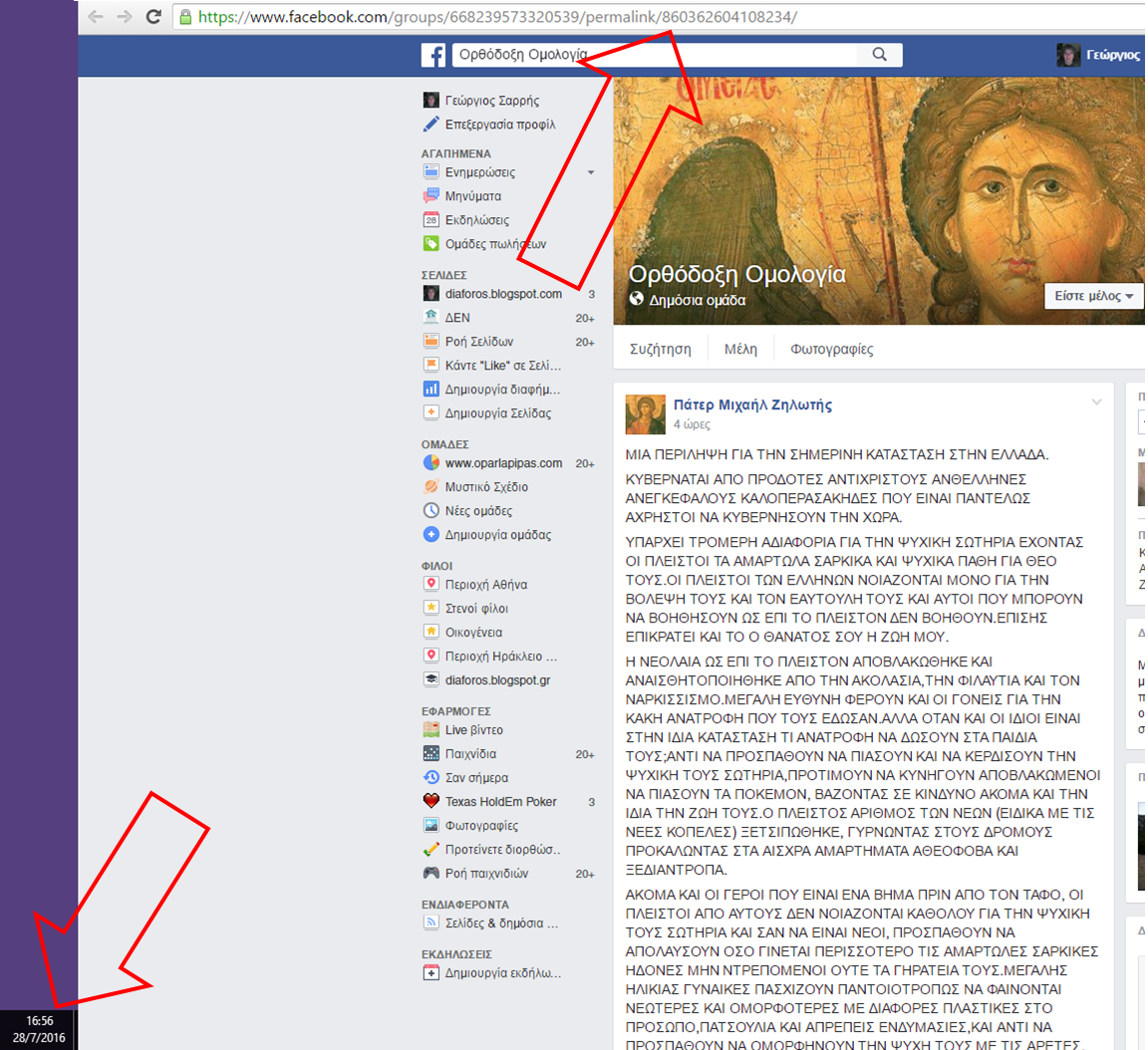Viewport: 1148px width, 1050px height.
Task: Expand post options chevron on the post
Action: click(1096, 402)
